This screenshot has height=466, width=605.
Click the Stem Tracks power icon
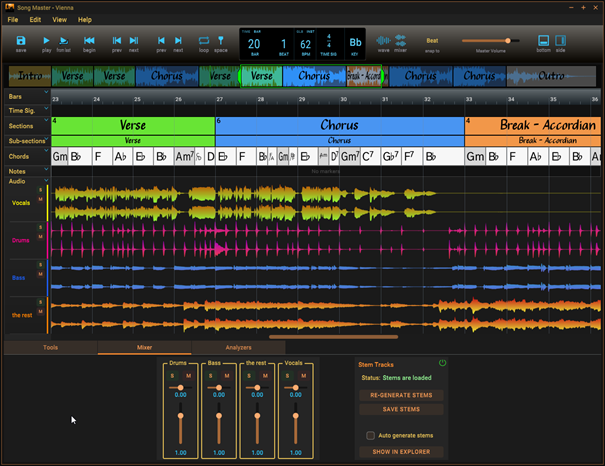(442, 363)
